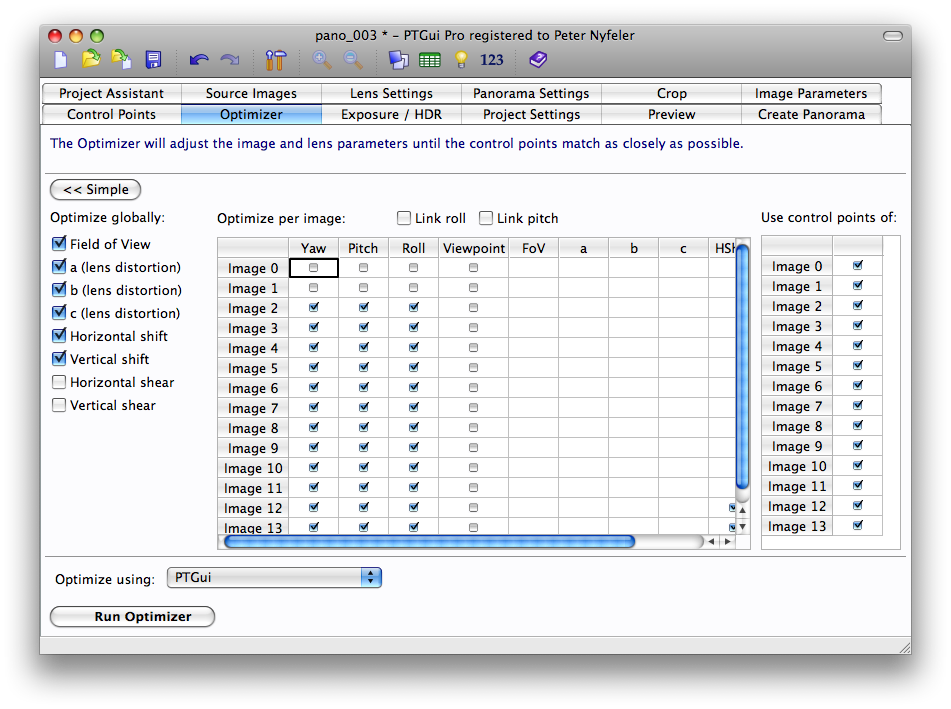This screenshot has height=709, width=951.
Task: Click the << Simple button
Action: tap(95, 189)
